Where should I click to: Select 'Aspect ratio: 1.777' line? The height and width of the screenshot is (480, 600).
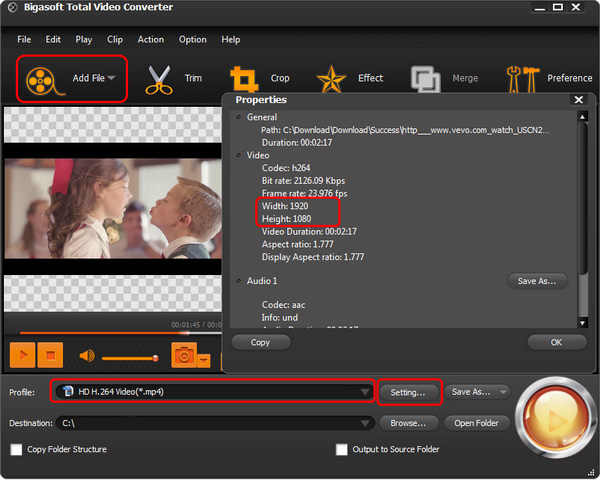pyautogui.click(x=298, y=244)
